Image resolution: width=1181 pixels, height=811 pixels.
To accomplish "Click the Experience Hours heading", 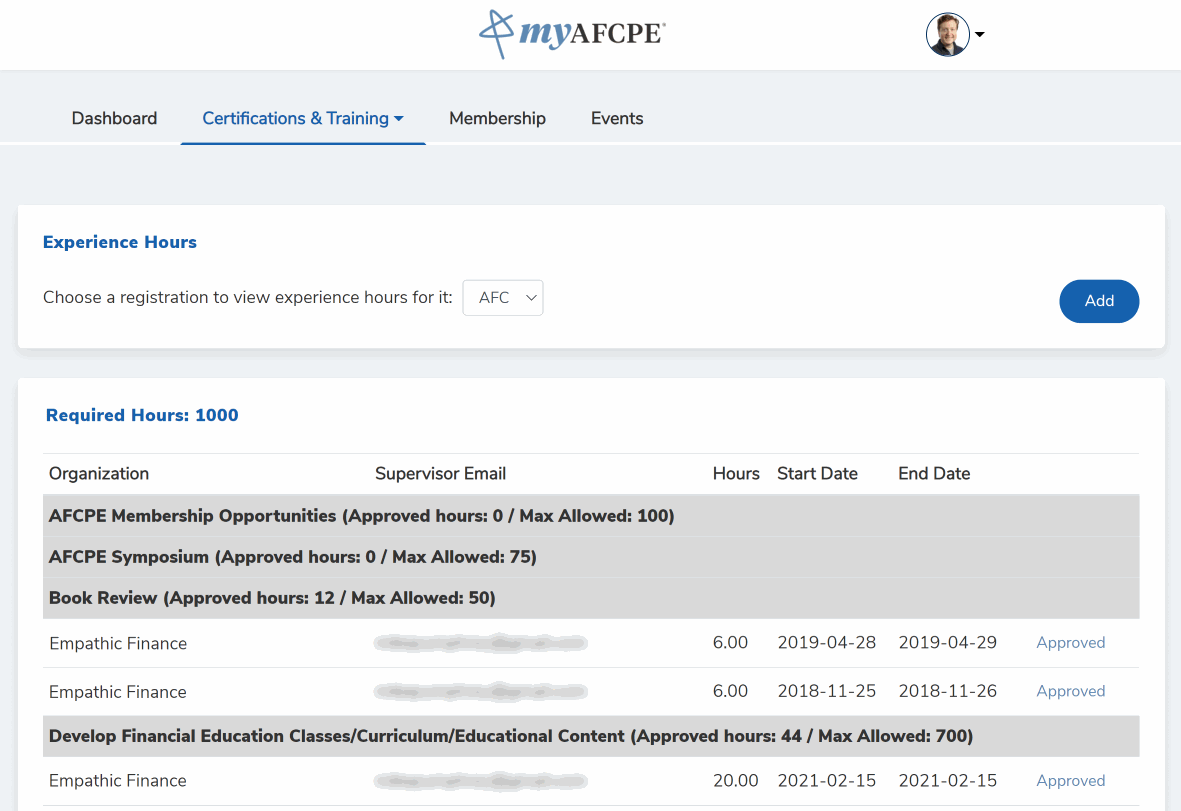I will coord(119,242).
